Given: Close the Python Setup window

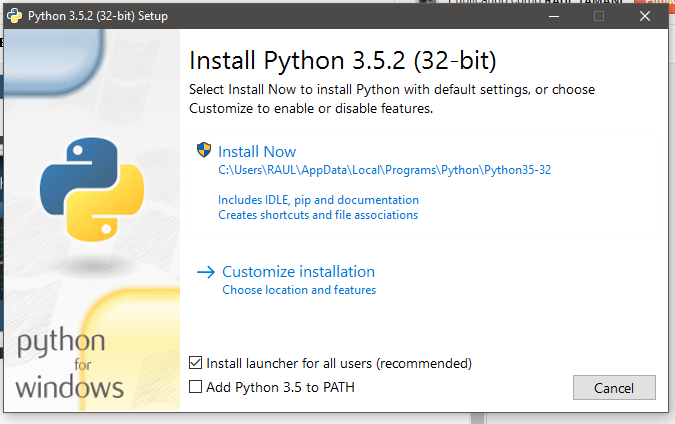Looking at the screenshot, I should pos(645,16).
